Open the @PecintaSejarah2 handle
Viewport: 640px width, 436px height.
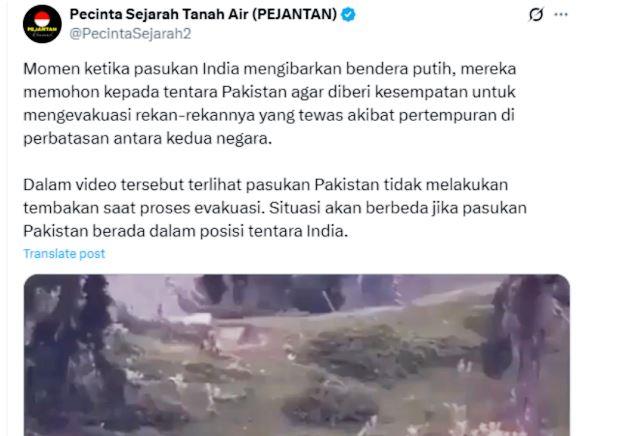tap(130, 33)
